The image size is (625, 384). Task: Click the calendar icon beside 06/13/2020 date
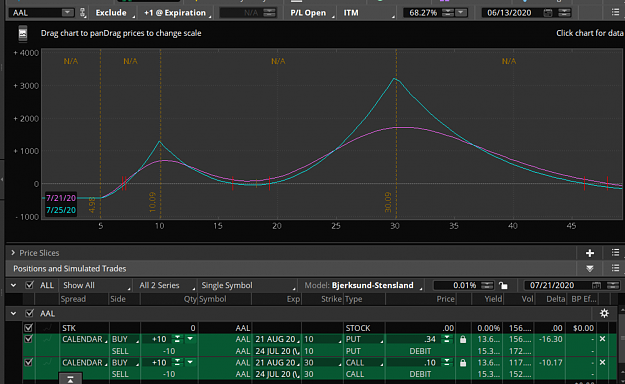[548, 13]
